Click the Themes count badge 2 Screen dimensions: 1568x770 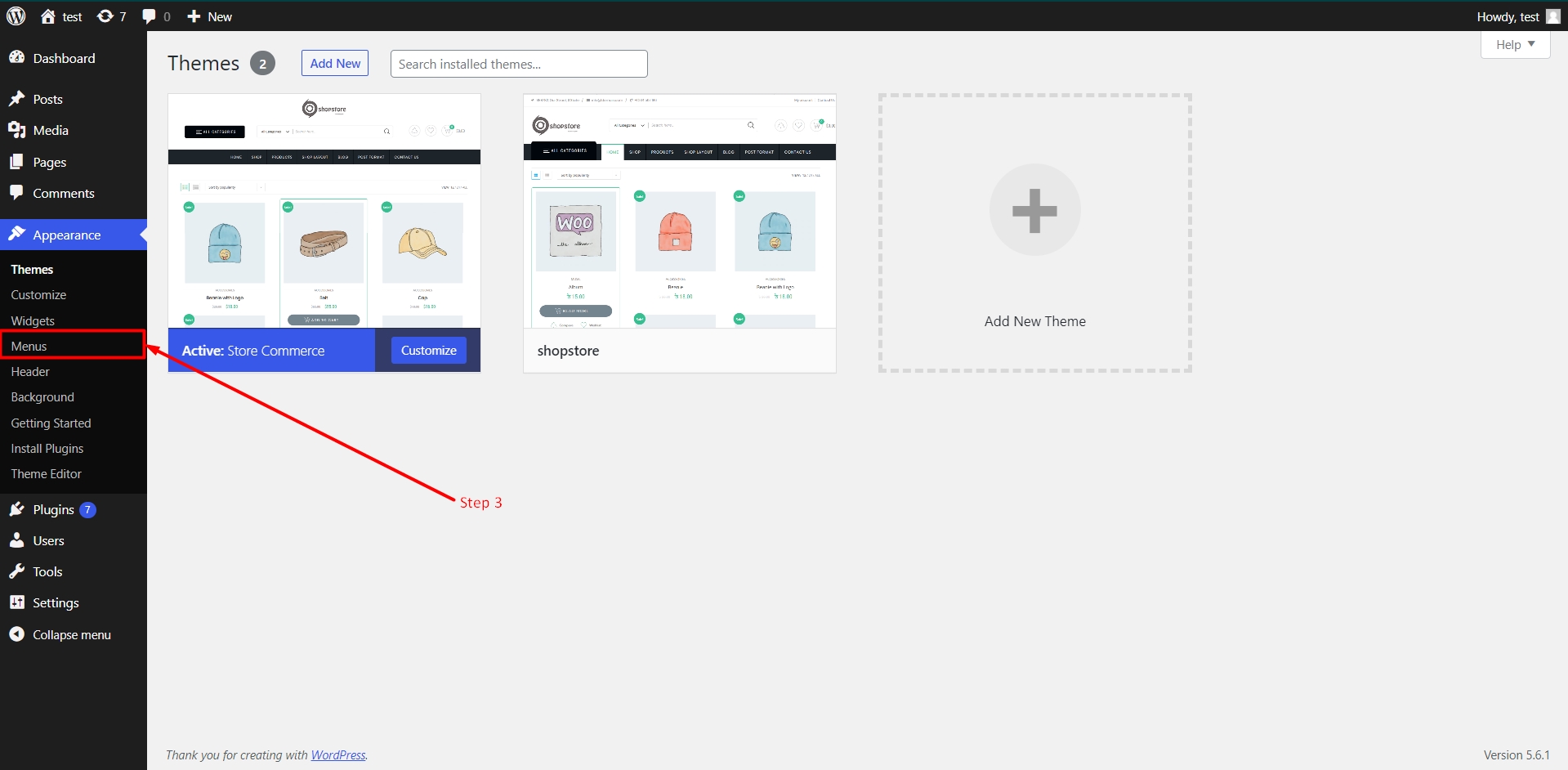262,63
